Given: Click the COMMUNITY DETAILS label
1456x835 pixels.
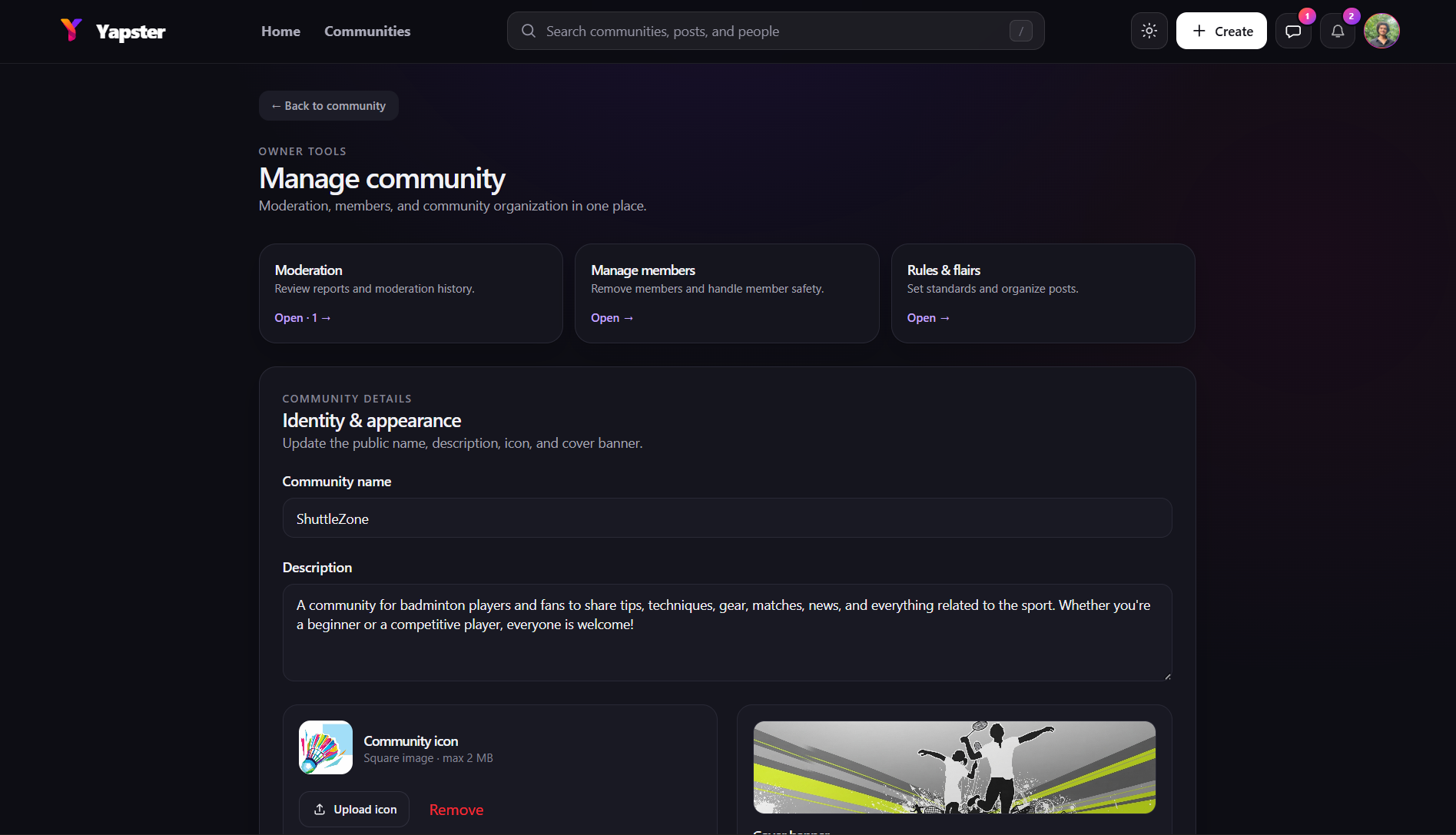Looking at the screenshot, I should click(347, 399).
